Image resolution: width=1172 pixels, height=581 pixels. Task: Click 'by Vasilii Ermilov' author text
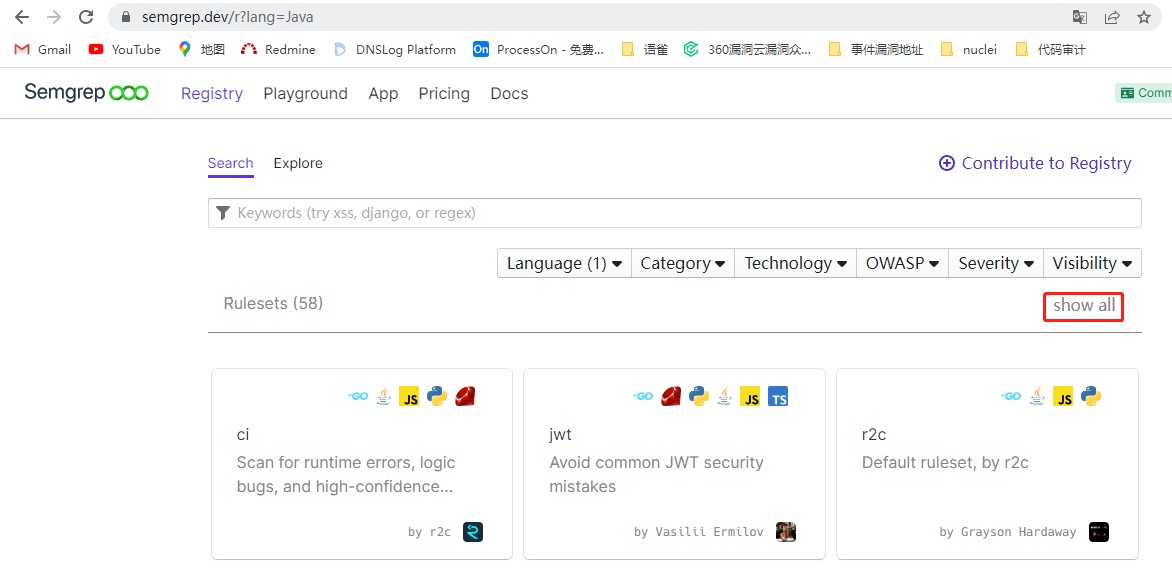point(699,532)
